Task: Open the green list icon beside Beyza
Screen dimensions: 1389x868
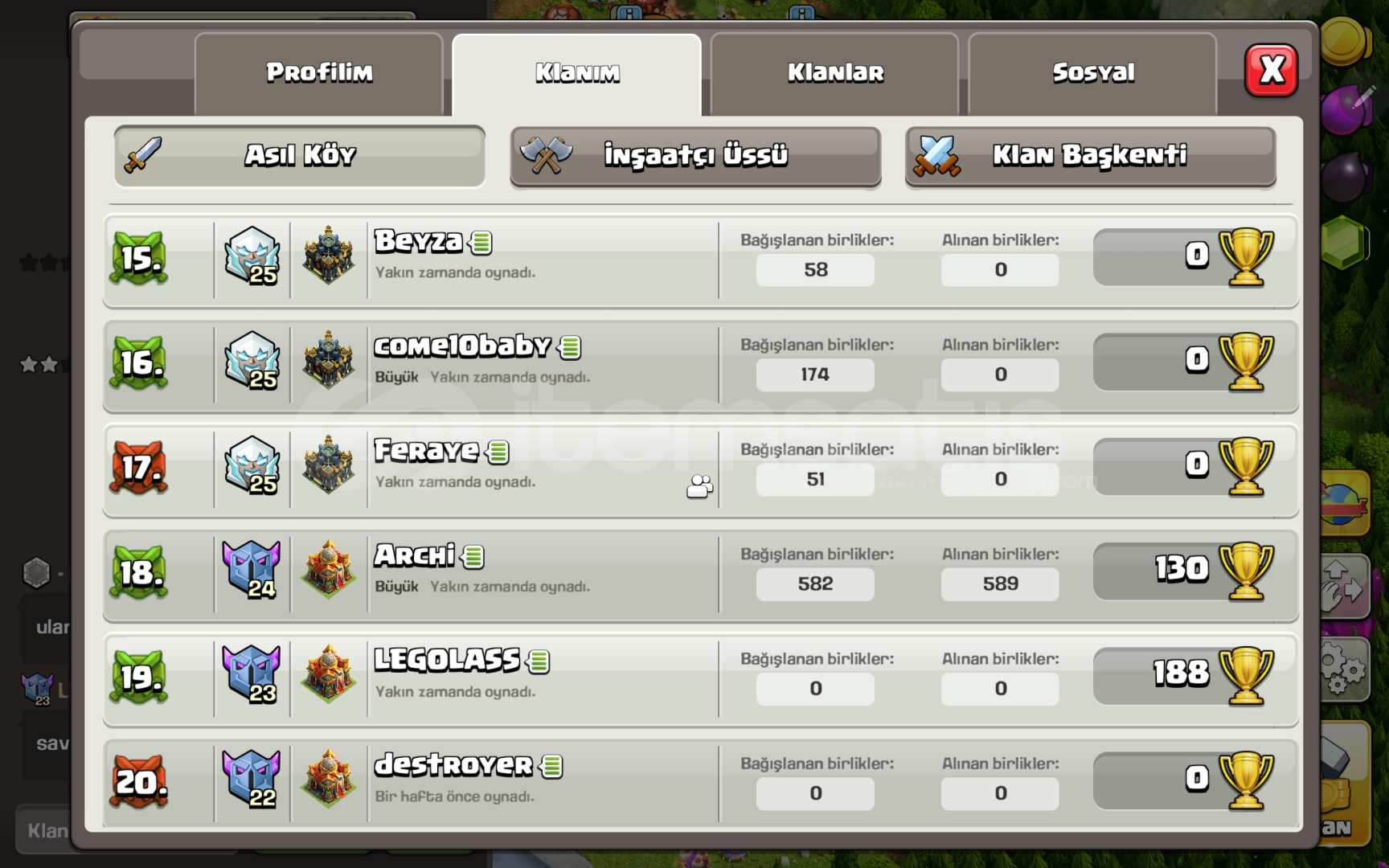Action: 481,242
